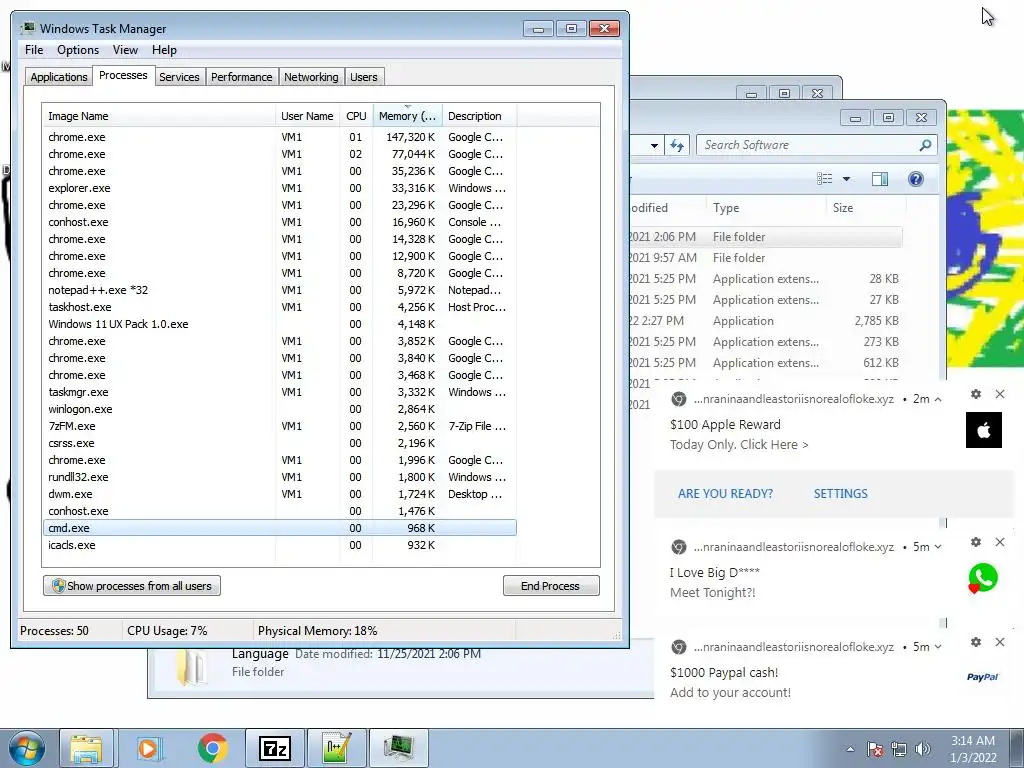
Task: Click the End Process button
Action: tap(551, 586)
